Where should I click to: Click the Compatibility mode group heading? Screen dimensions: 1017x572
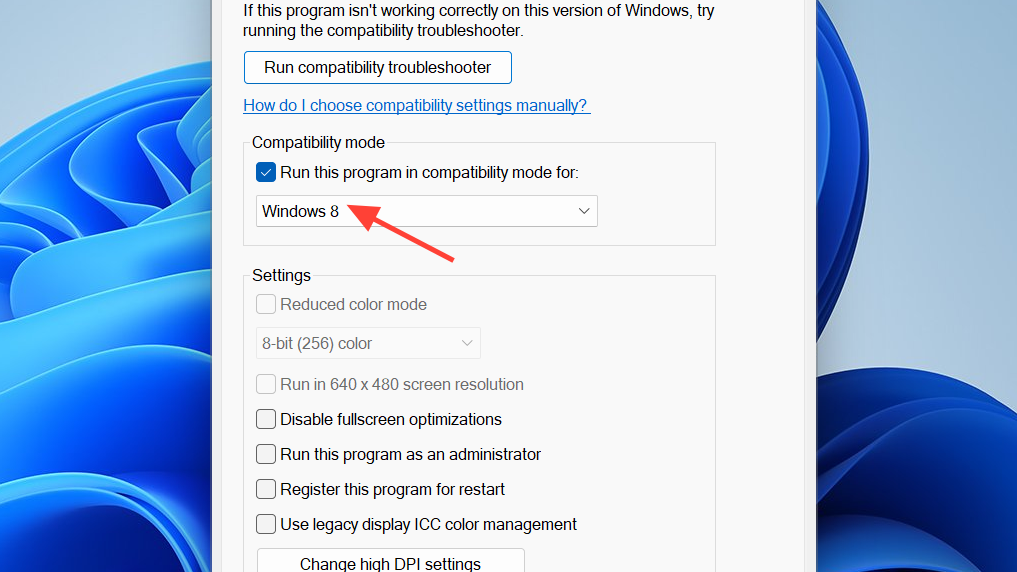point(318,142)
